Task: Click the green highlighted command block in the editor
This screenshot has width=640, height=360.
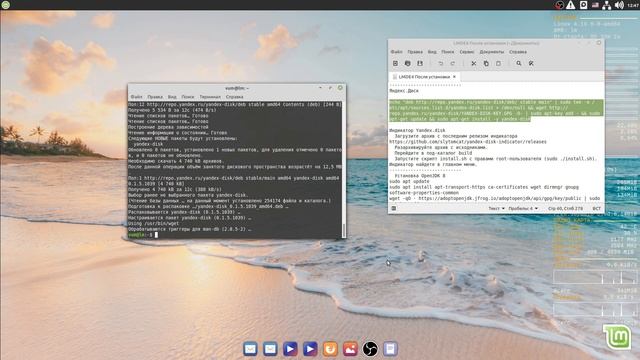Action: pyautogui.click(x=496, y=111)
